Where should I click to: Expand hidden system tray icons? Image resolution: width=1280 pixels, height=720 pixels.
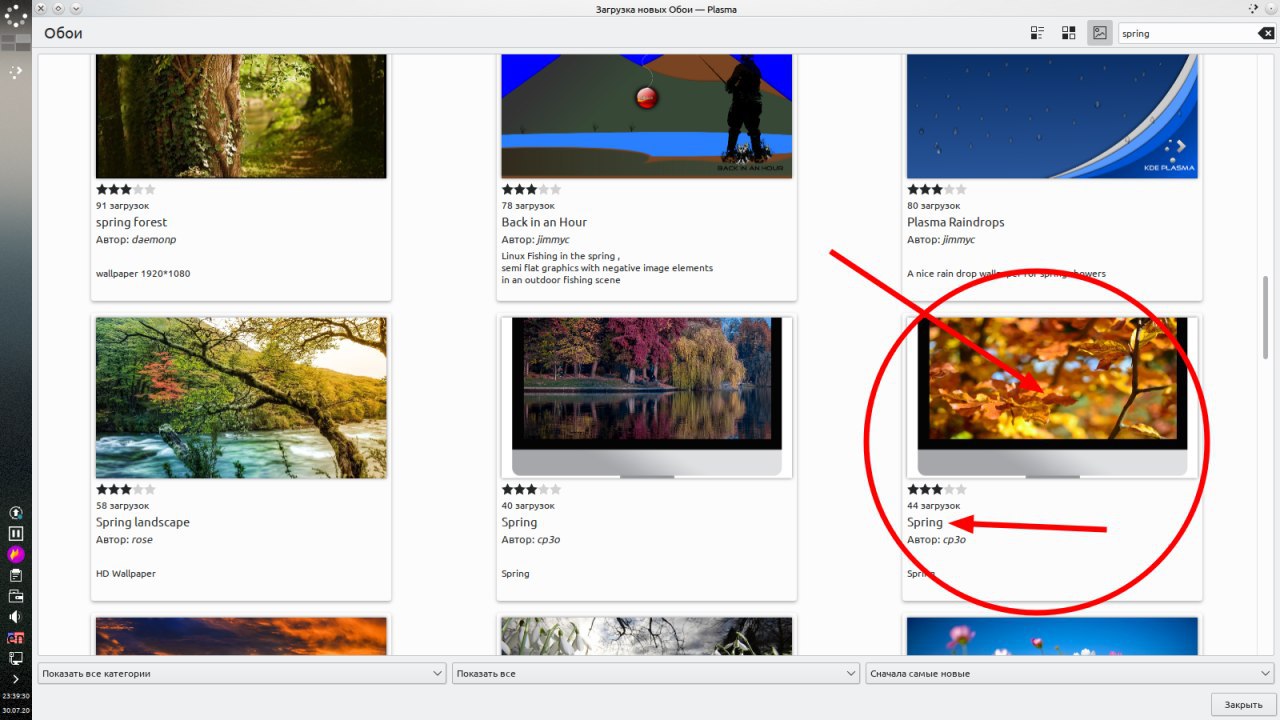16,679
